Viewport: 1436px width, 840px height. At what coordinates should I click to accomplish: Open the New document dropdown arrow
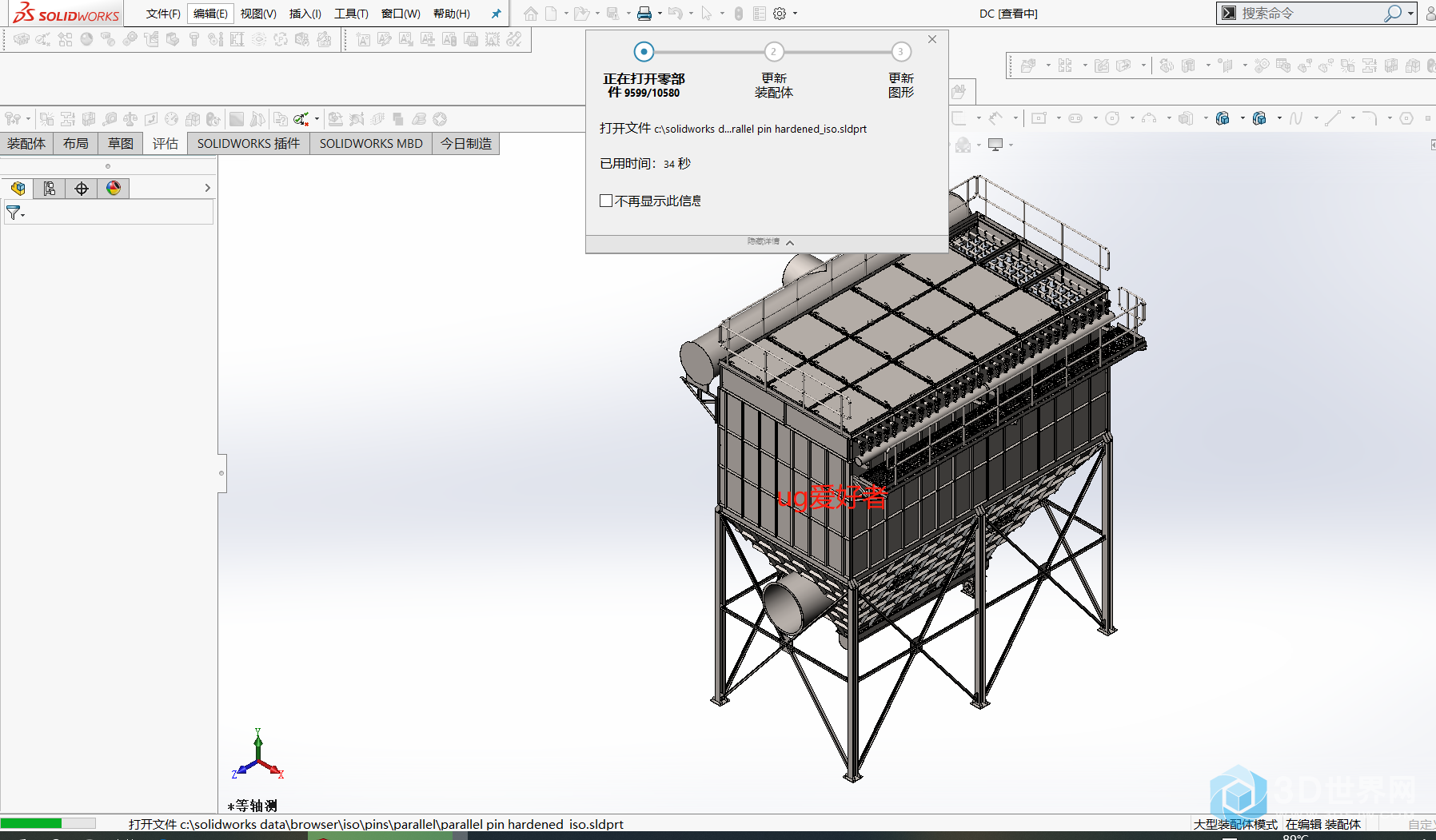point(566,14)
